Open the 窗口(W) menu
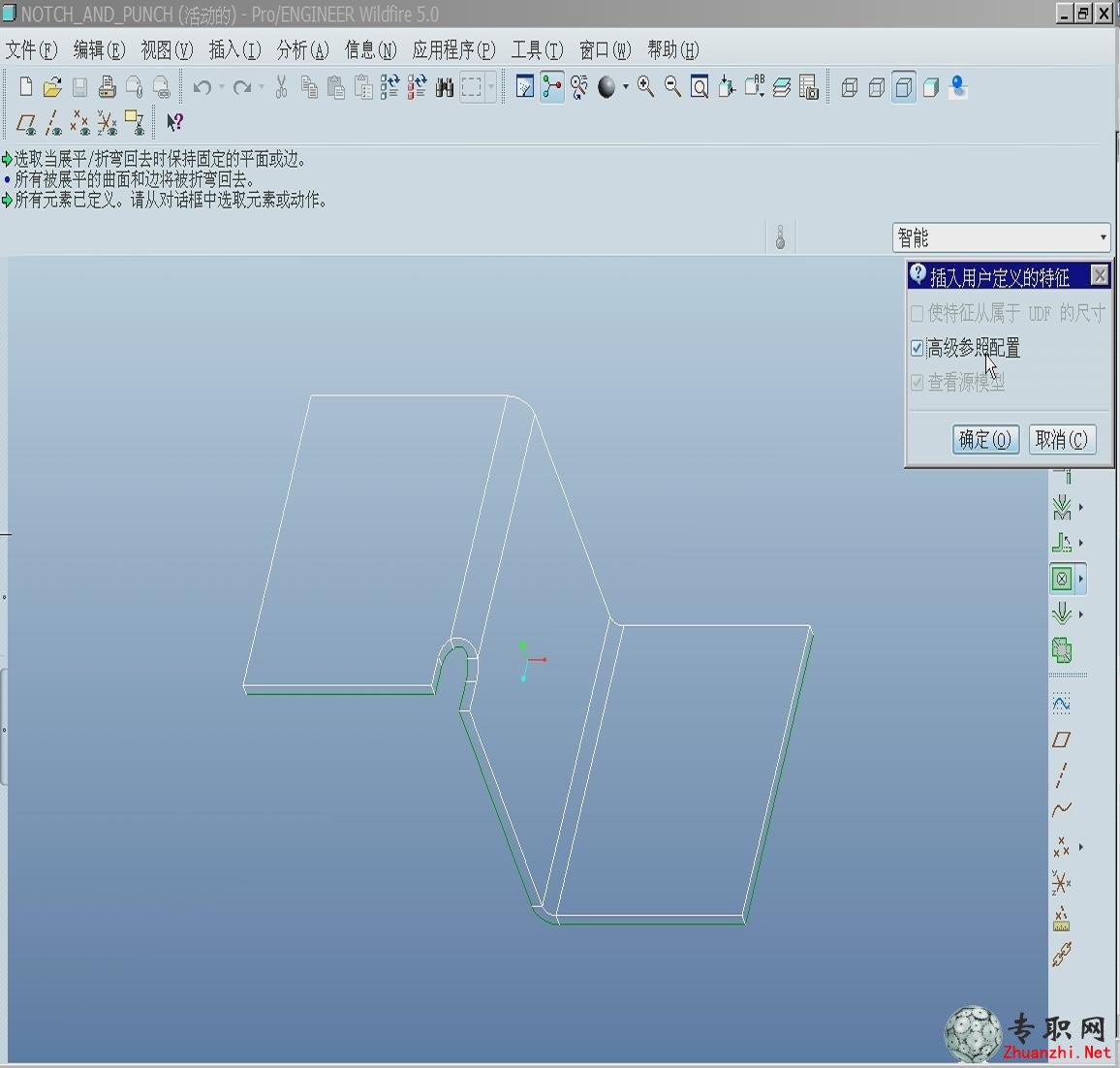The image size is (1120, 1068). coord(605,50)
